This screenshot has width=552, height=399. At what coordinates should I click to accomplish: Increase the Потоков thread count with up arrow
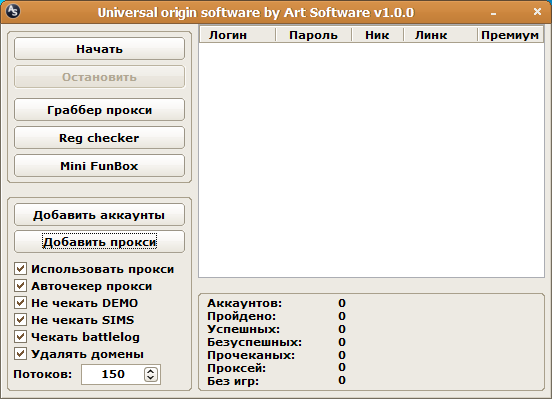[x=151, y=371]
